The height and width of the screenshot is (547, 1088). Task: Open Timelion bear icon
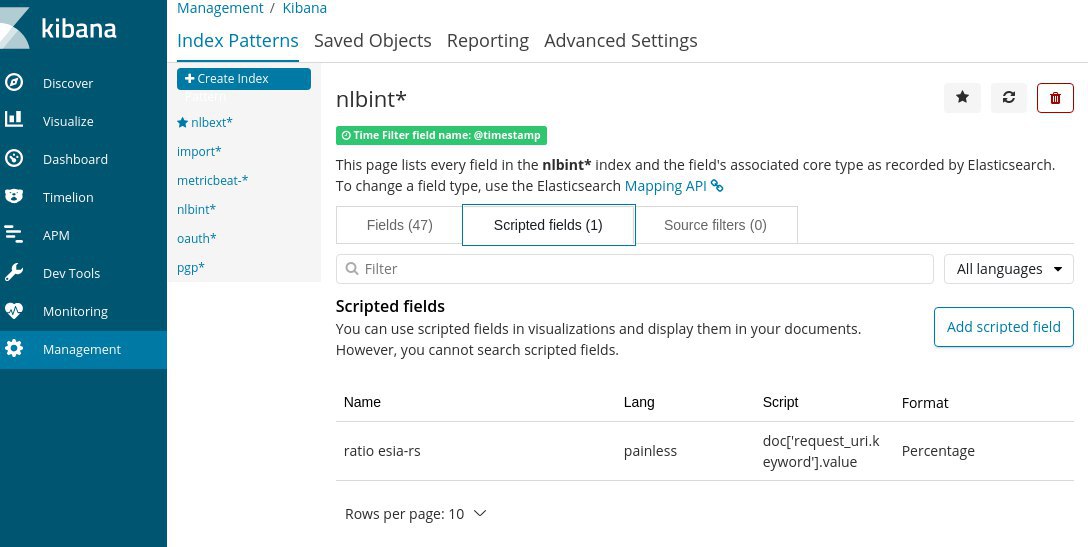(x=14, y=196)
